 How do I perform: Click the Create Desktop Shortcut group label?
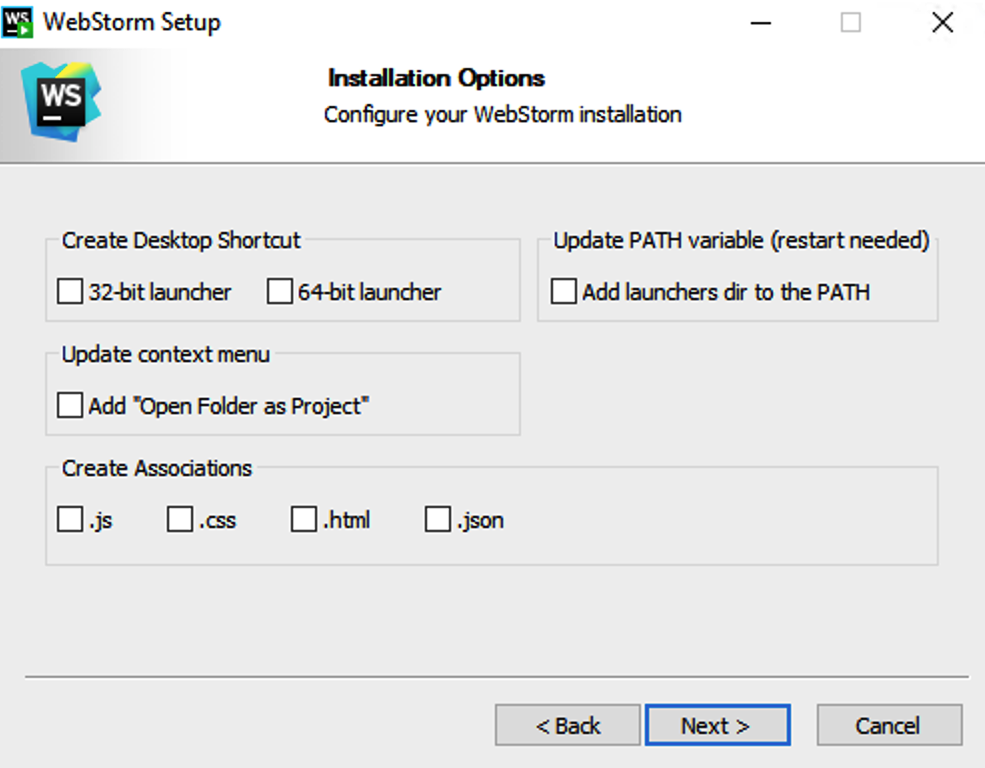tap(181, 240)
